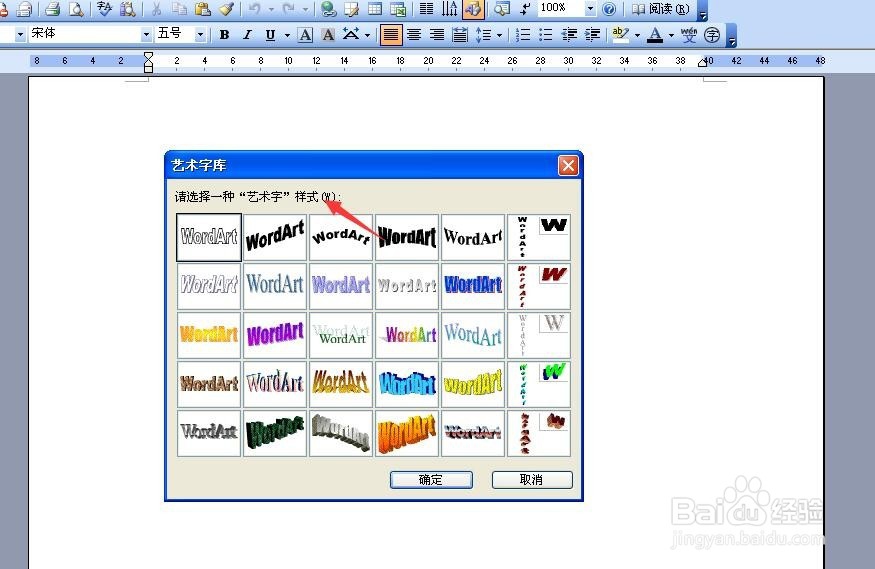Click the Insert Table icon

(375, 8)
